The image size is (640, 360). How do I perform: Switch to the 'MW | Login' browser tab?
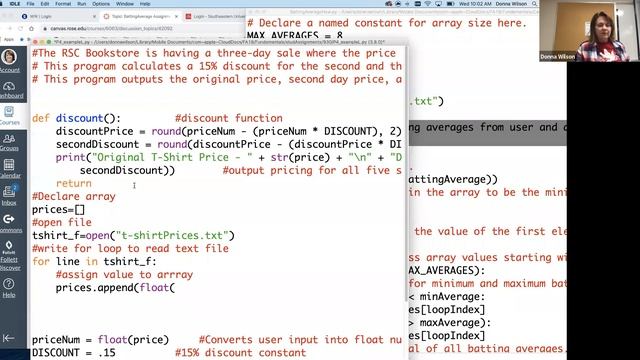pos(58,16)
